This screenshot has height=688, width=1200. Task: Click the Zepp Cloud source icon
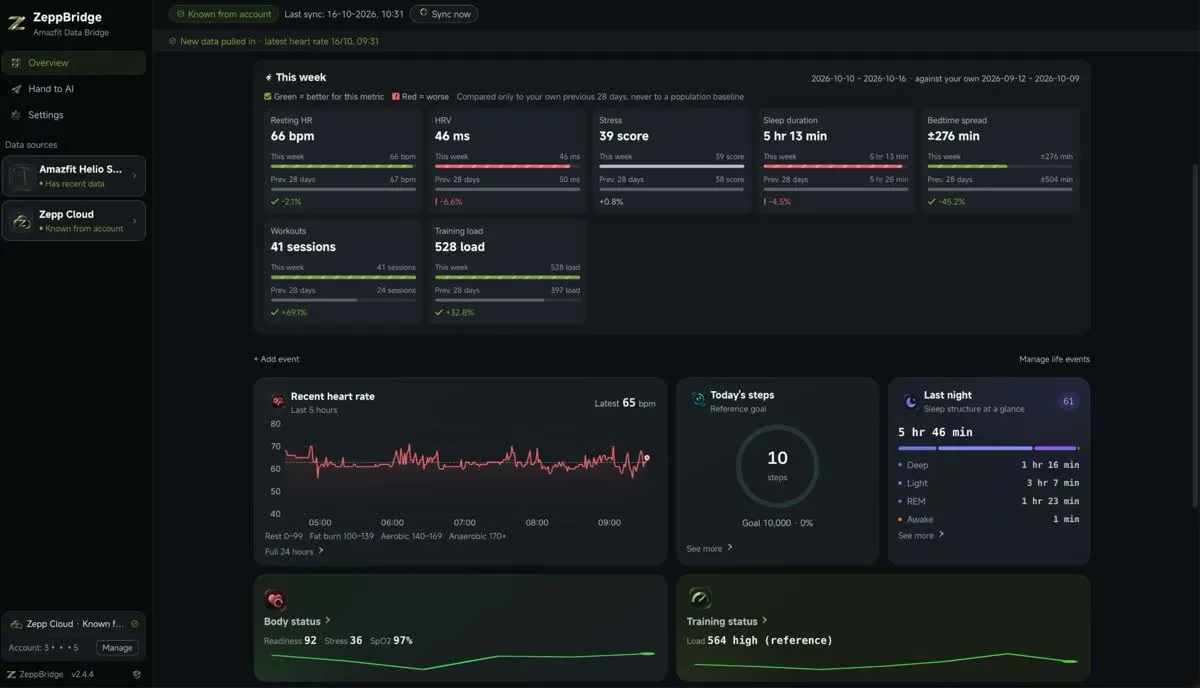(x=21, y=221)
